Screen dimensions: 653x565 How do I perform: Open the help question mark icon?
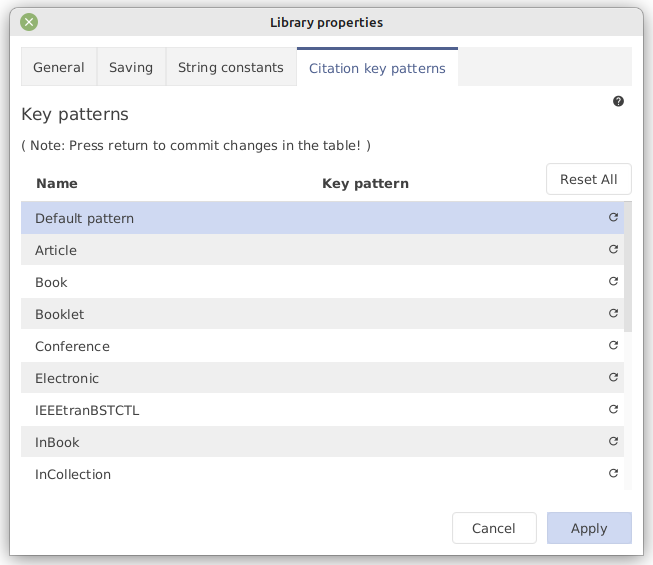[618, 101]
